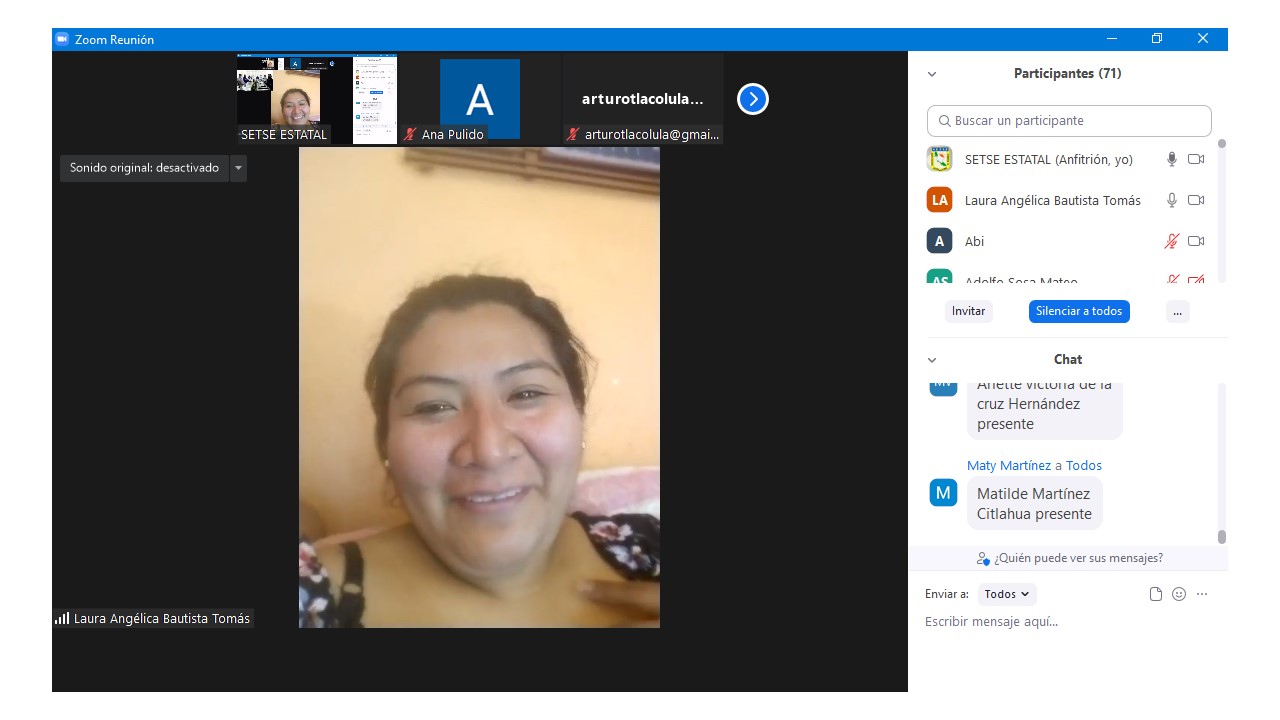Image resolution: width=1280 pixels, height=720 pixels.
Task: Select arturotlacolula video thumbnail
Action: click(643, 99)
